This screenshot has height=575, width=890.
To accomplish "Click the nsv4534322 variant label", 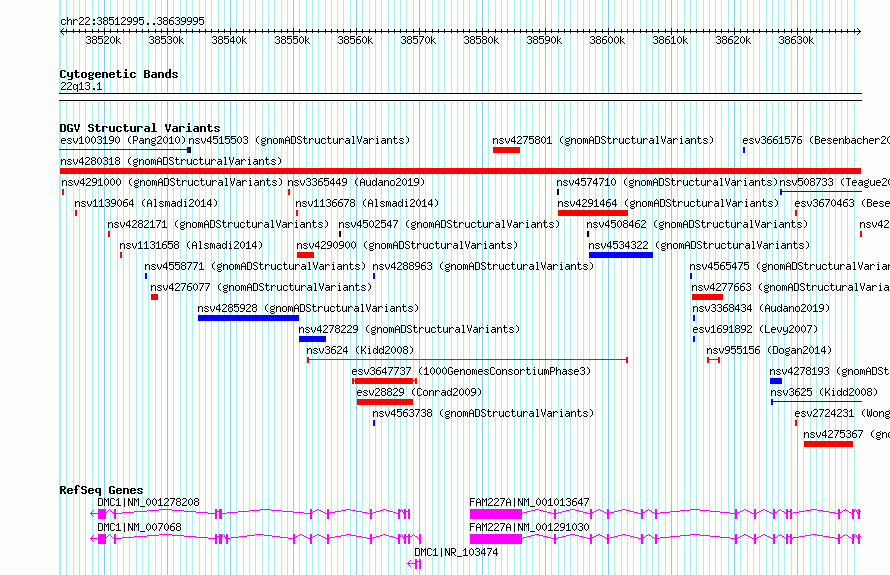I will click(x=699, y=245).
